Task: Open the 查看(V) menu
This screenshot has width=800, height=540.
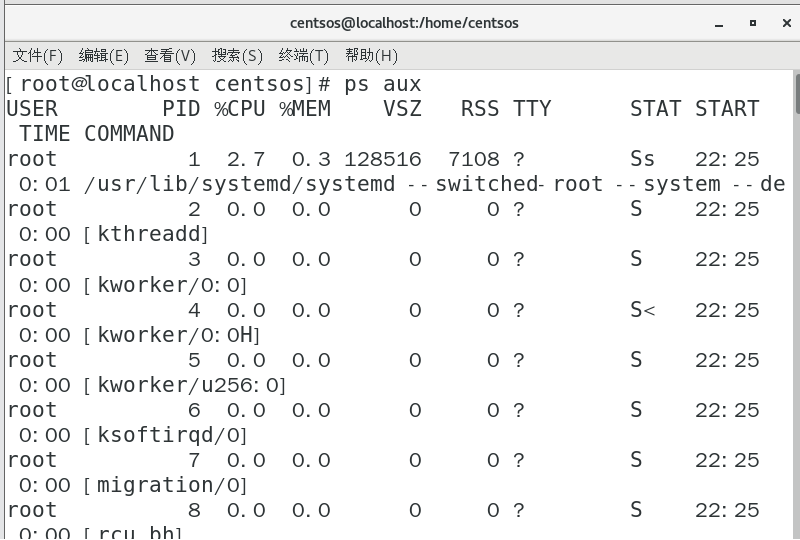Action: pyautogui.click(x=170, y=56)
